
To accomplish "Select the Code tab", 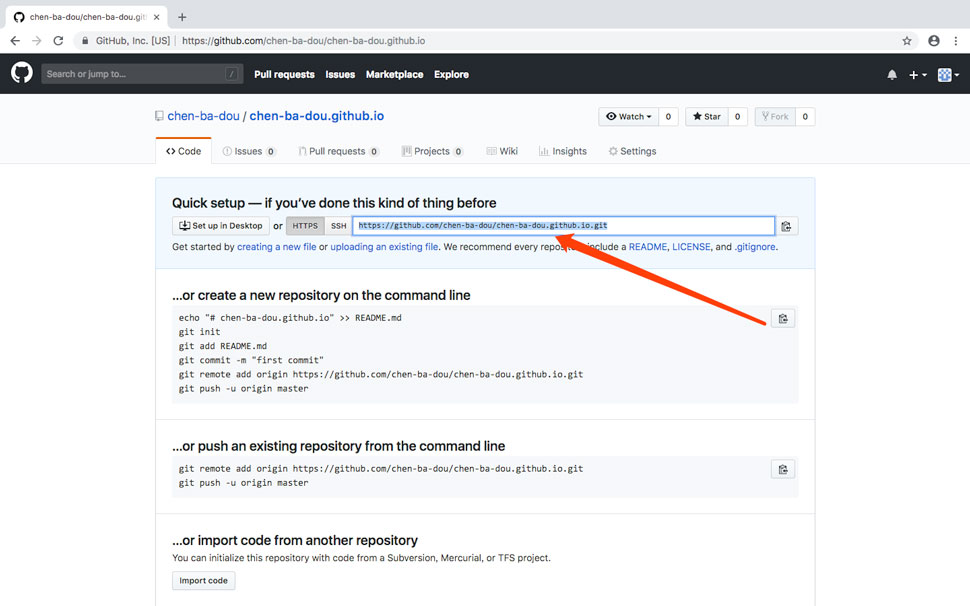I will 184,152.
